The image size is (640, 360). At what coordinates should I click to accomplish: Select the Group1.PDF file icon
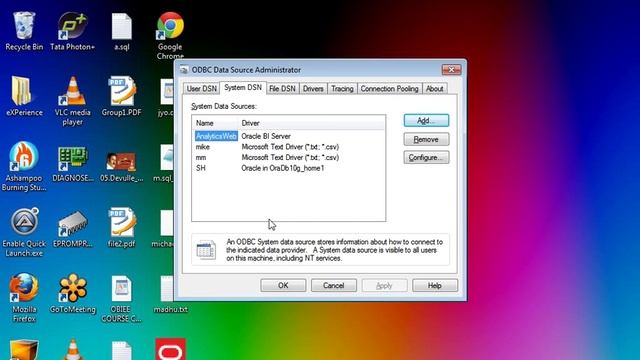tap(121, 96)
